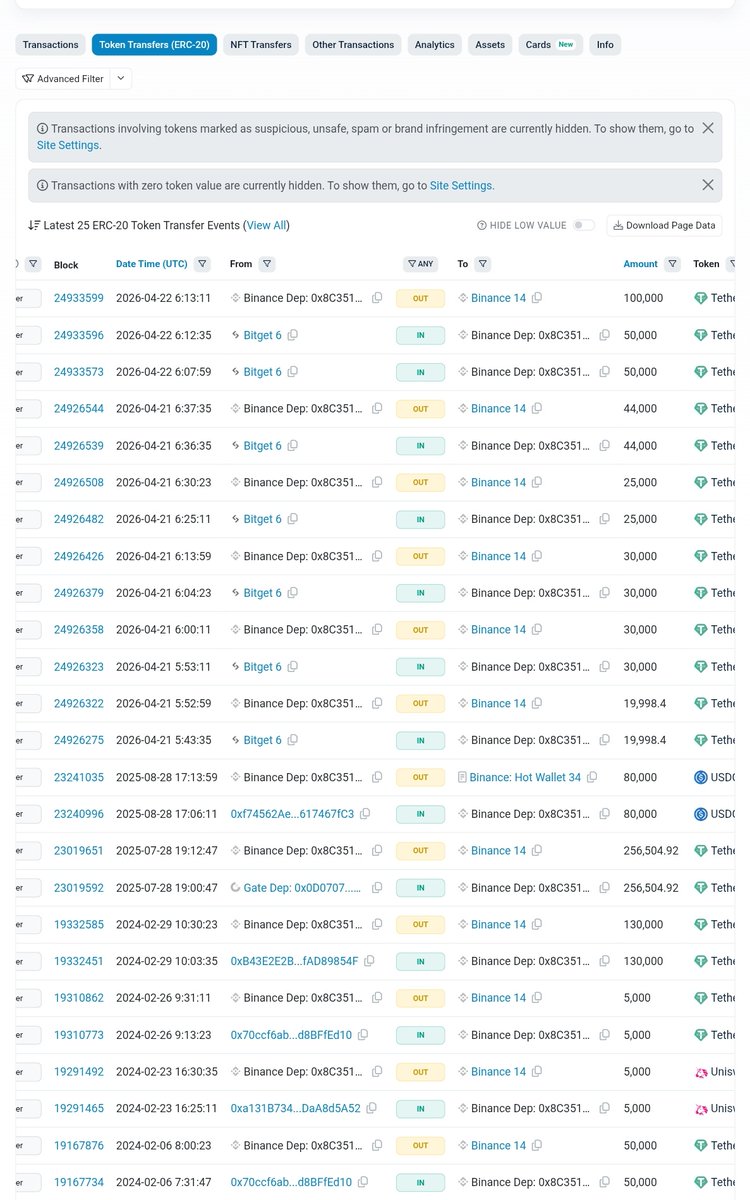Copy Bitget 6 address in block 24933573 row

pos(292,372)
